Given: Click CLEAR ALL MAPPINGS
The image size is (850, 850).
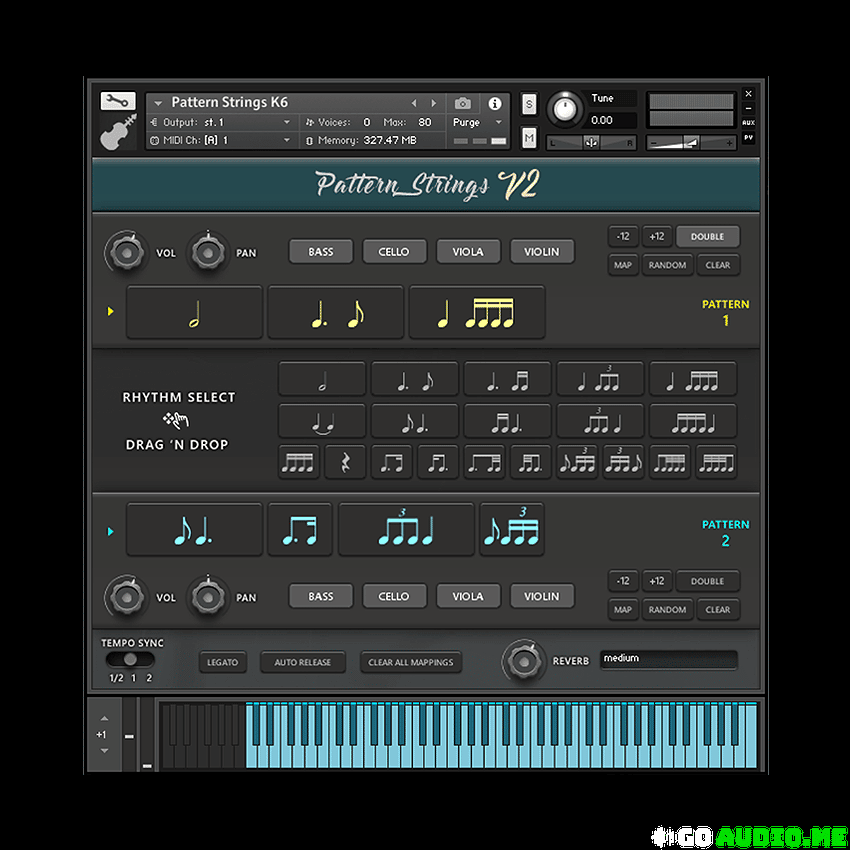Looking at the screenshot, I should tap(411, 662).
